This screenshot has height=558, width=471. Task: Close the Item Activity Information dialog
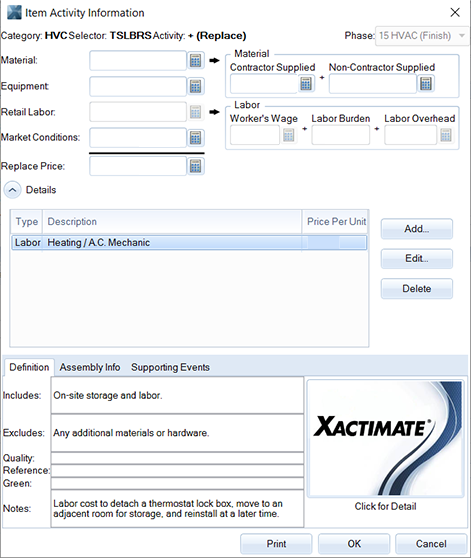coord(455,12)
